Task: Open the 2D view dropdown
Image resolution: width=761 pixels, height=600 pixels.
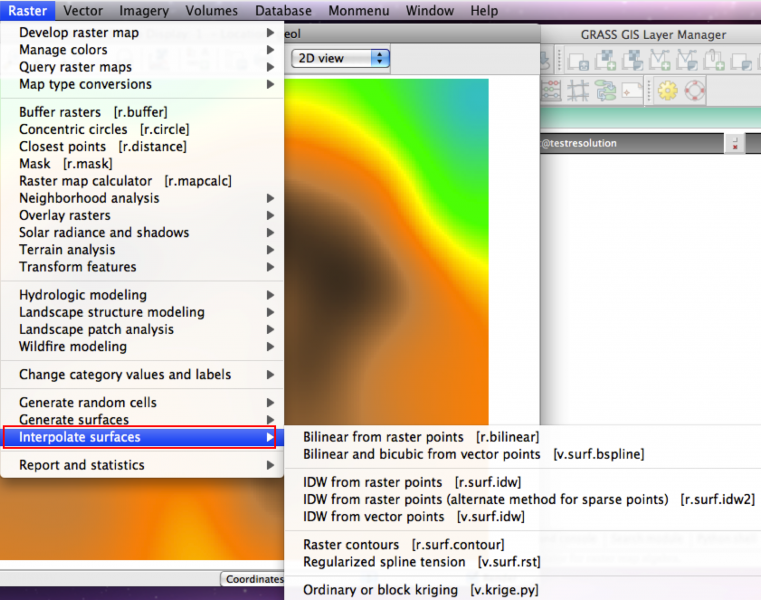Action: coord(340,58)
